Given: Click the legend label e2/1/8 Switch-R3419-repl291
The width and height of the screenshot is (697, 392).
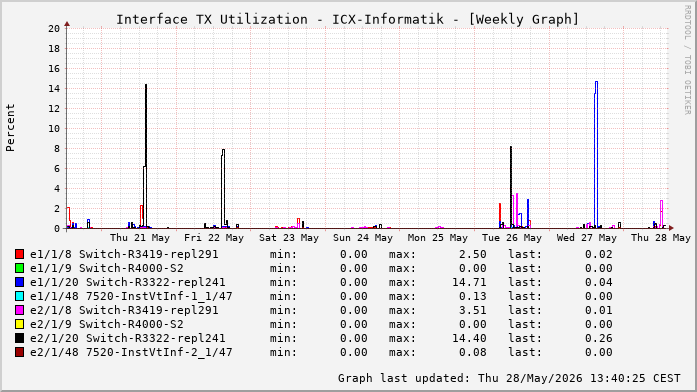Looking at the screenshot, I should click(124, 310).
